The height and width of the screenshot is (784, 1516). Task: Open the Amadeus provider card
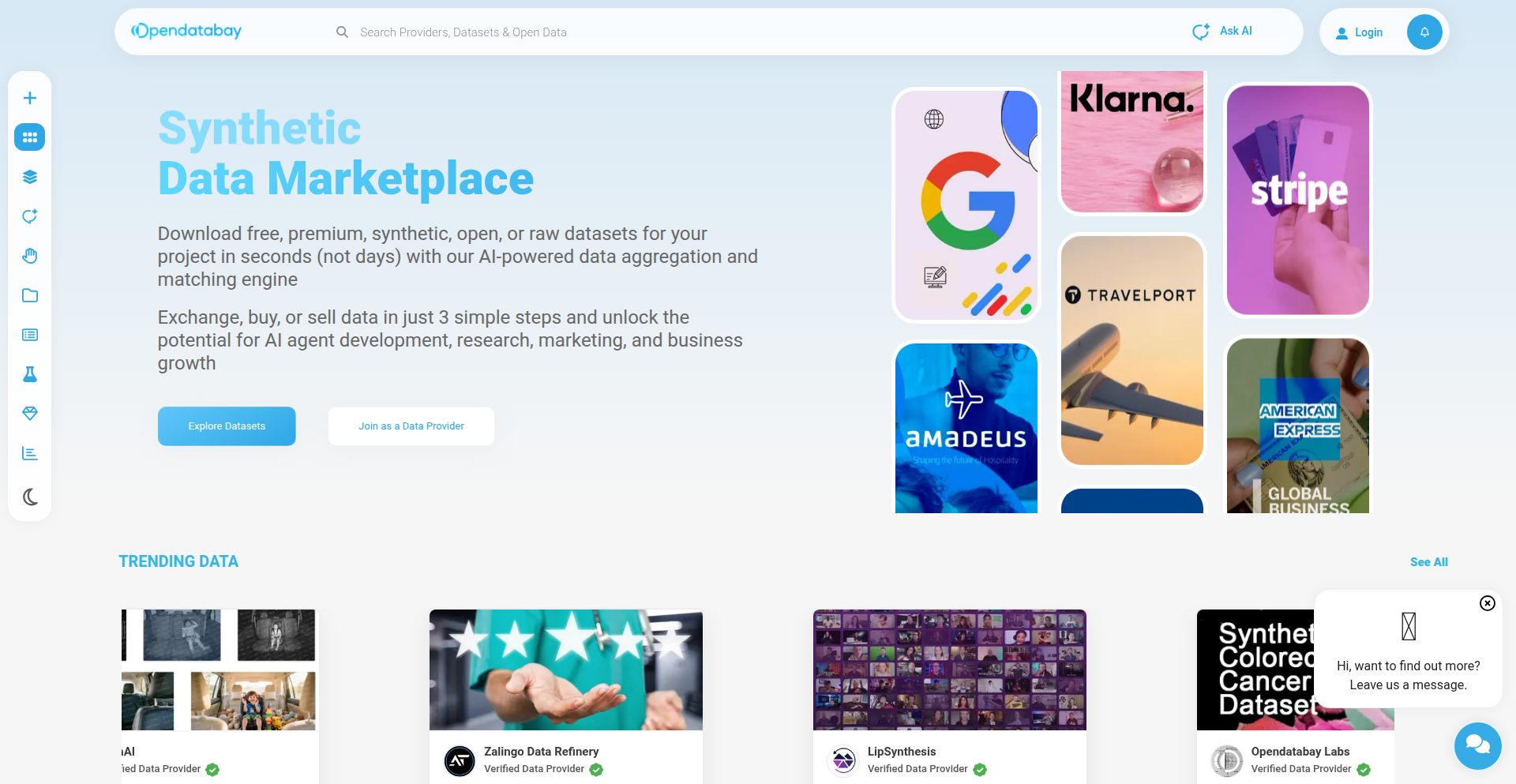[x=966, y=428]
